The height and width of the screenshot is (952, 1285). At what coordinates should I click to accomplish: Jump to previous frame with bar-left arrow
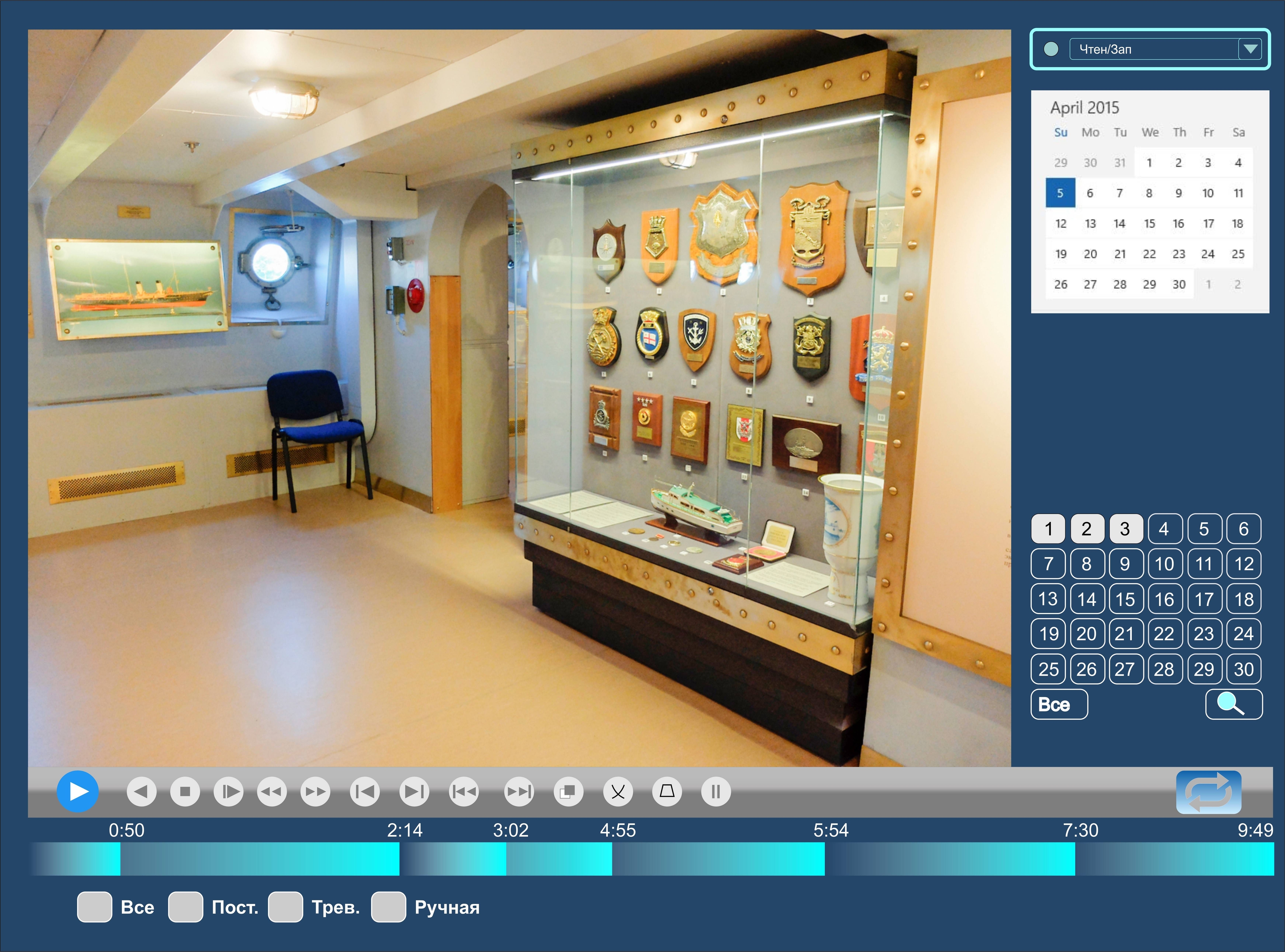365,791
